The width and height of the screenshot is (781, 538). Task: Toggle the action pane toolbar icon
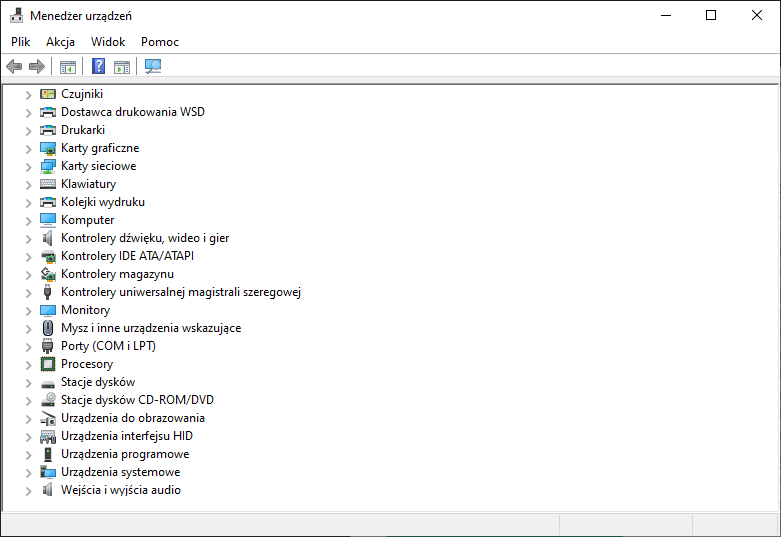pyautogui.click(x=122, y=67)
